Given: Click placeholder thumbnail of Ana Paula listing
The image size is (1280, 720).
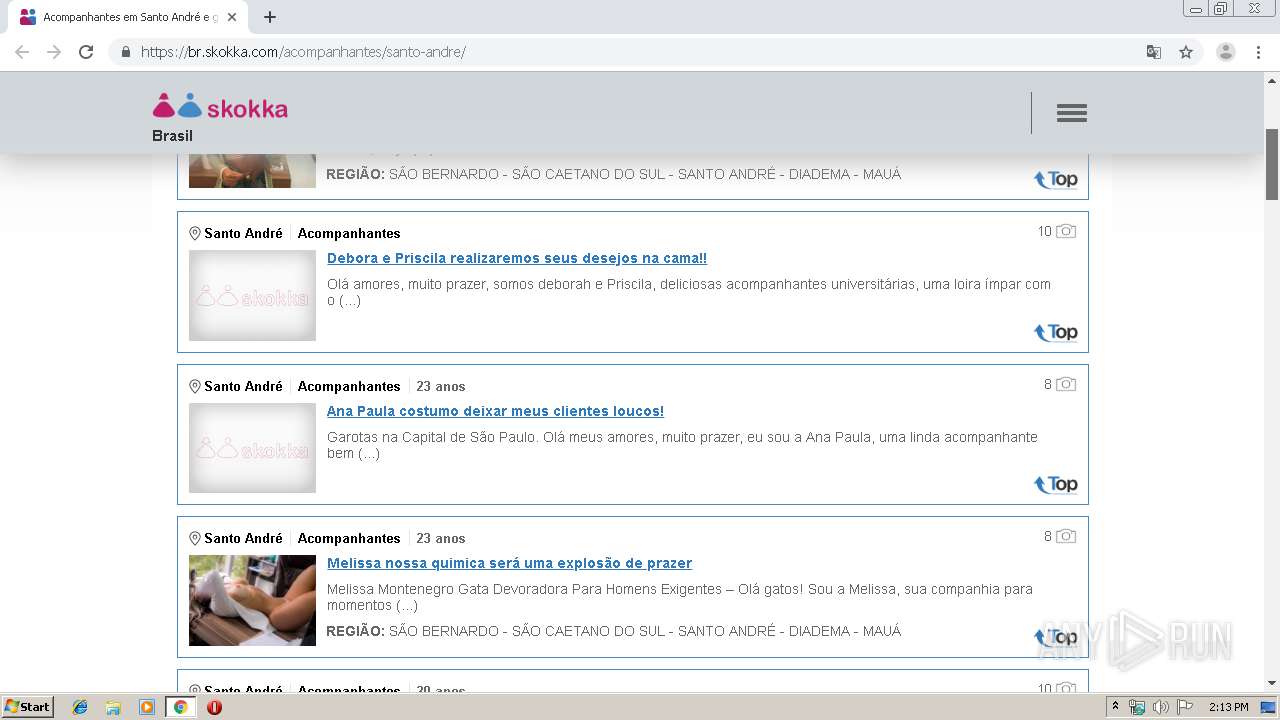Looking at the screenshot, I should coord(252,448).
